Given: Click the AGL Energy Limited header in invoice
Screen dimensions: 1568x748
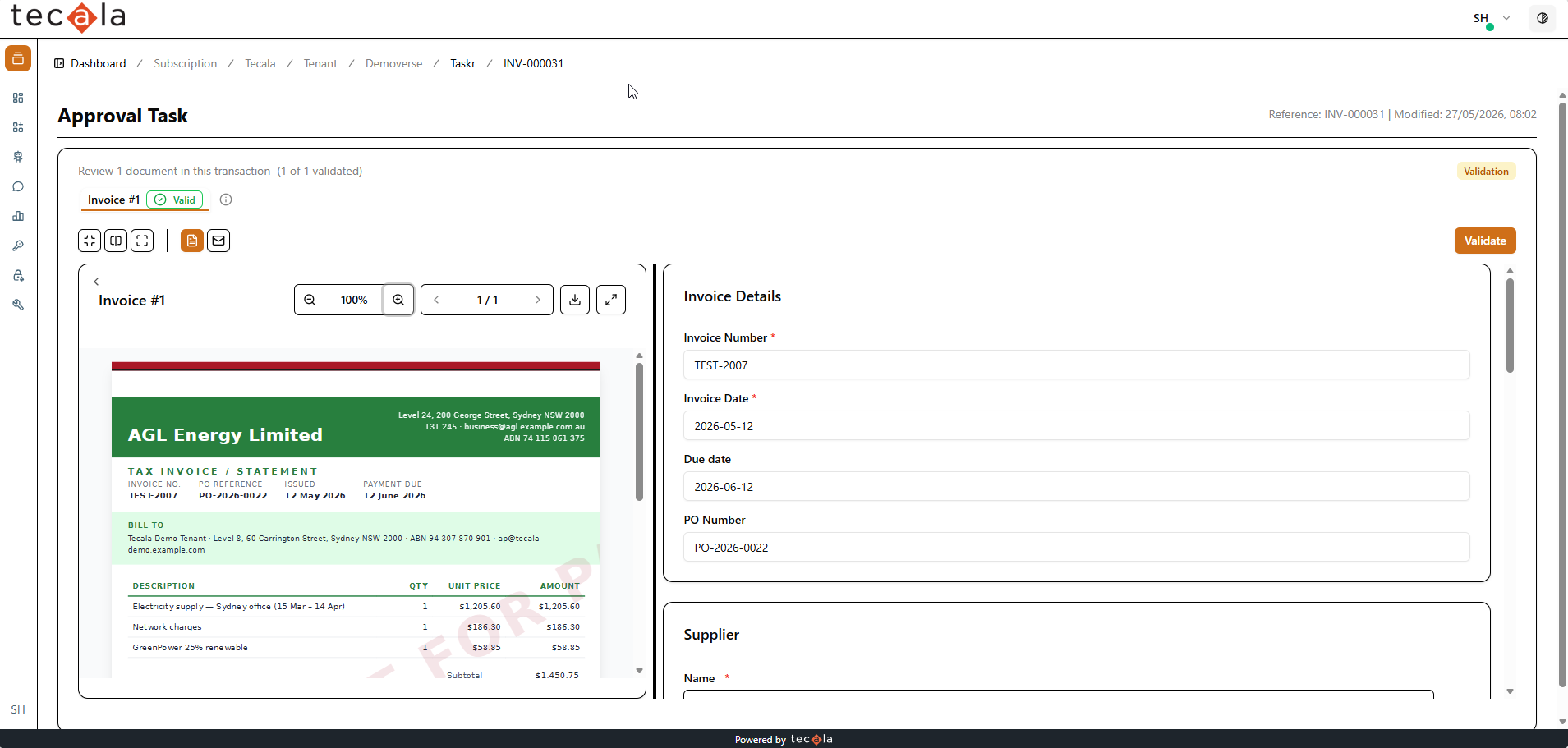Looking at the screenshot, I should tap(225, 435).
